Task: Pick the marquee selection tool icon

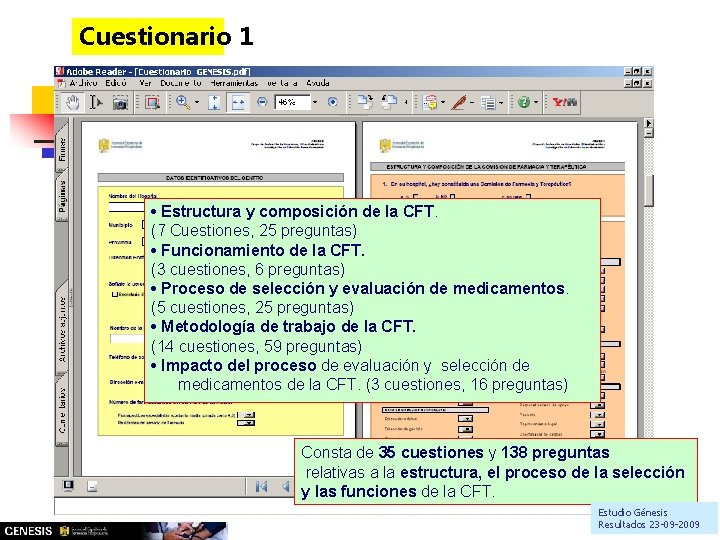Action: click(x=152, y=102)
